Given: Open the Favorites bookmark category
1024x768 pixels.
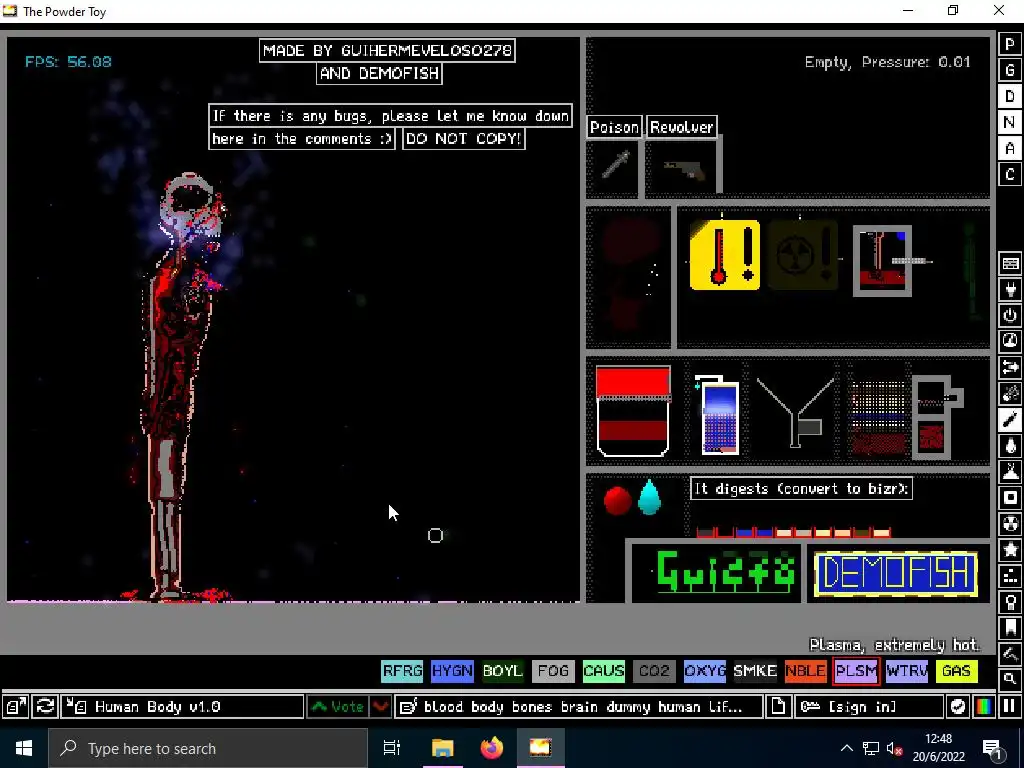Looking at the screenshot, I should (x=1010, y=628).
